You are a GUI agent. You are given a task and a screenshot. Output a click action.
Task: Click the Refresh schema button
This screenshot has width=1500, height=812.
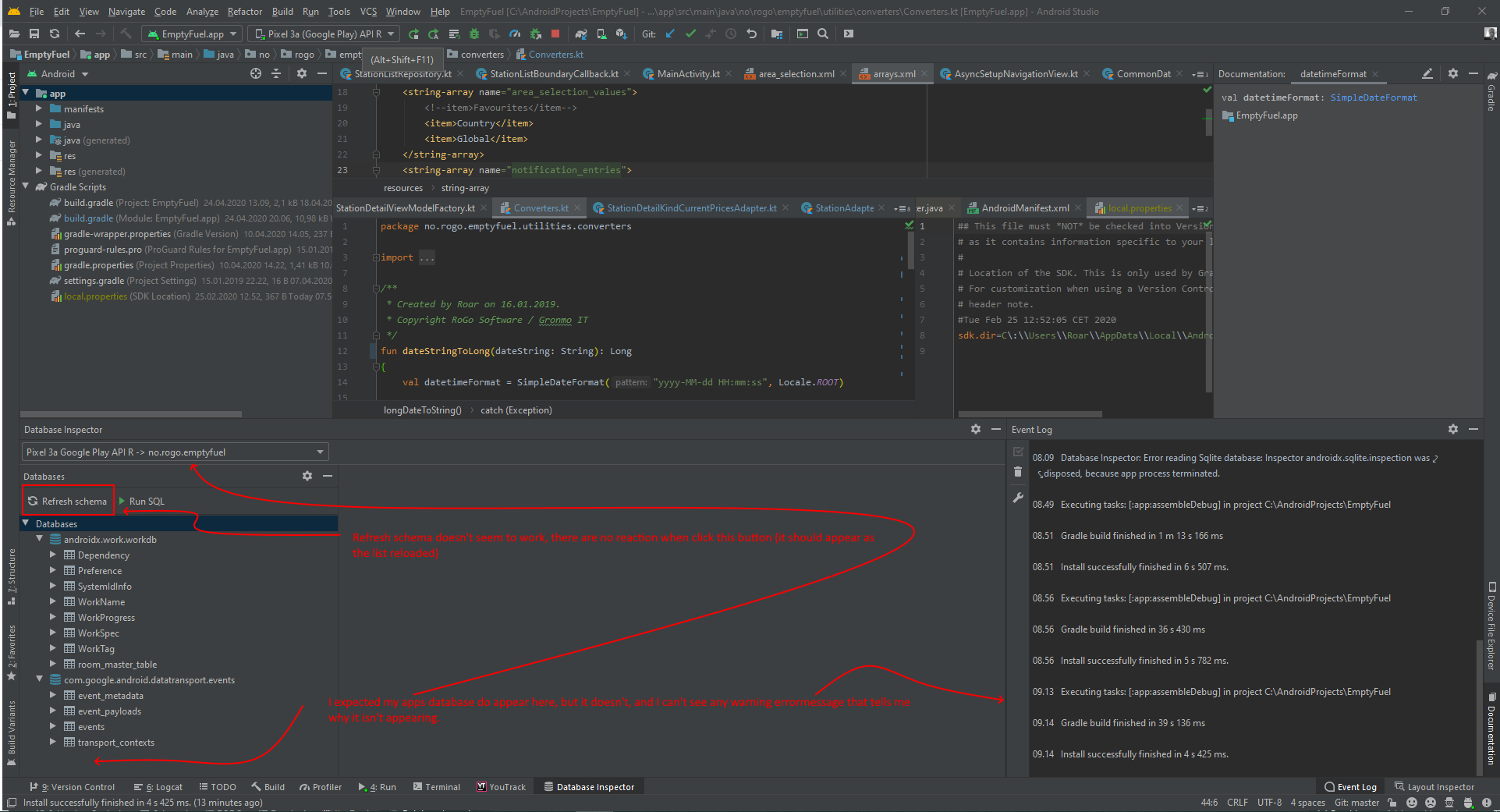(68, 501)
